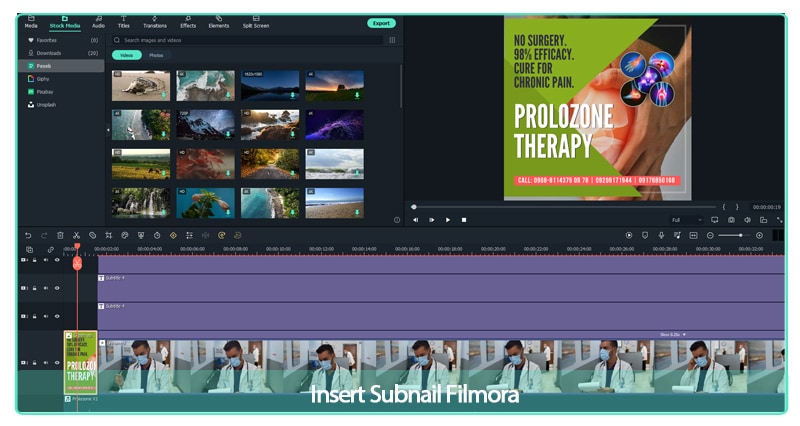Select Giphy stock source
The width and height of the screenshot is (800, 426).
[61, 79]
